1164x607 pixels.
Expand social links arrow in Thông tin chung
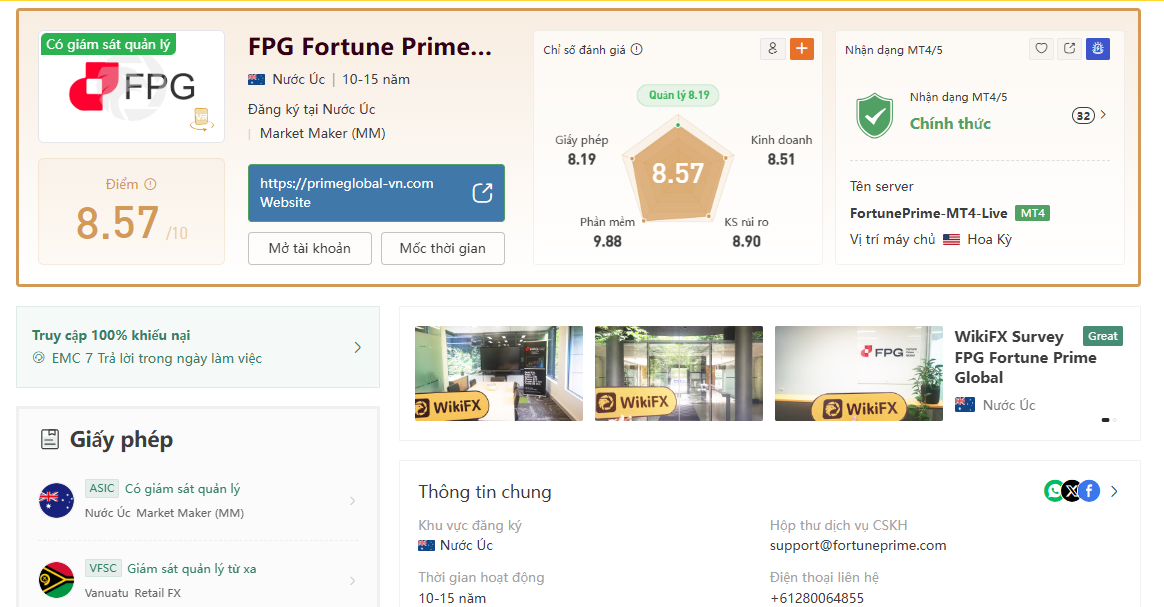pyautogui.click(x=1114, y=491)
